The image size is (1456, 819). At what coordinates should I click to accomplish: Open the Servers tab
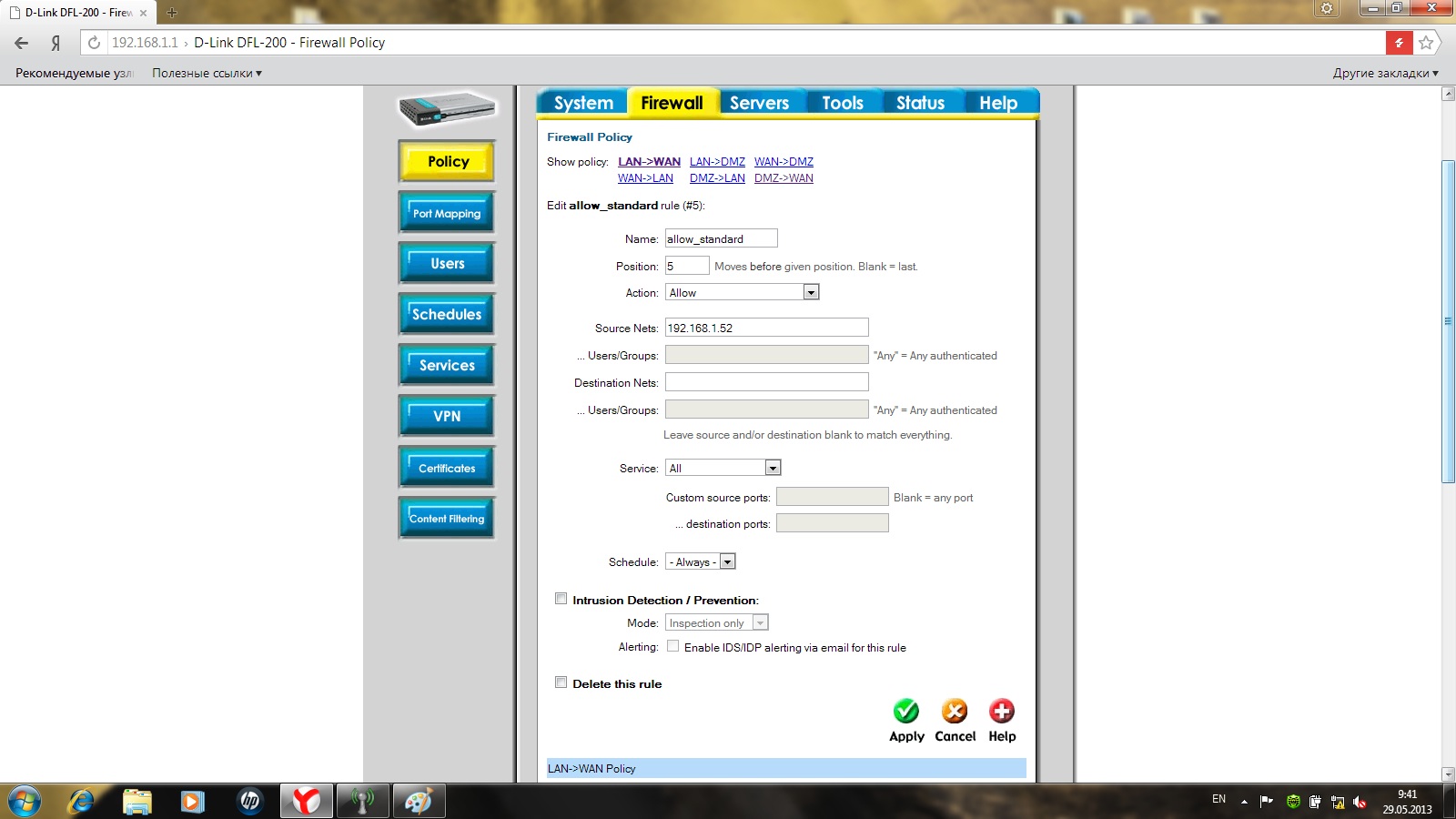pos(759,103)
